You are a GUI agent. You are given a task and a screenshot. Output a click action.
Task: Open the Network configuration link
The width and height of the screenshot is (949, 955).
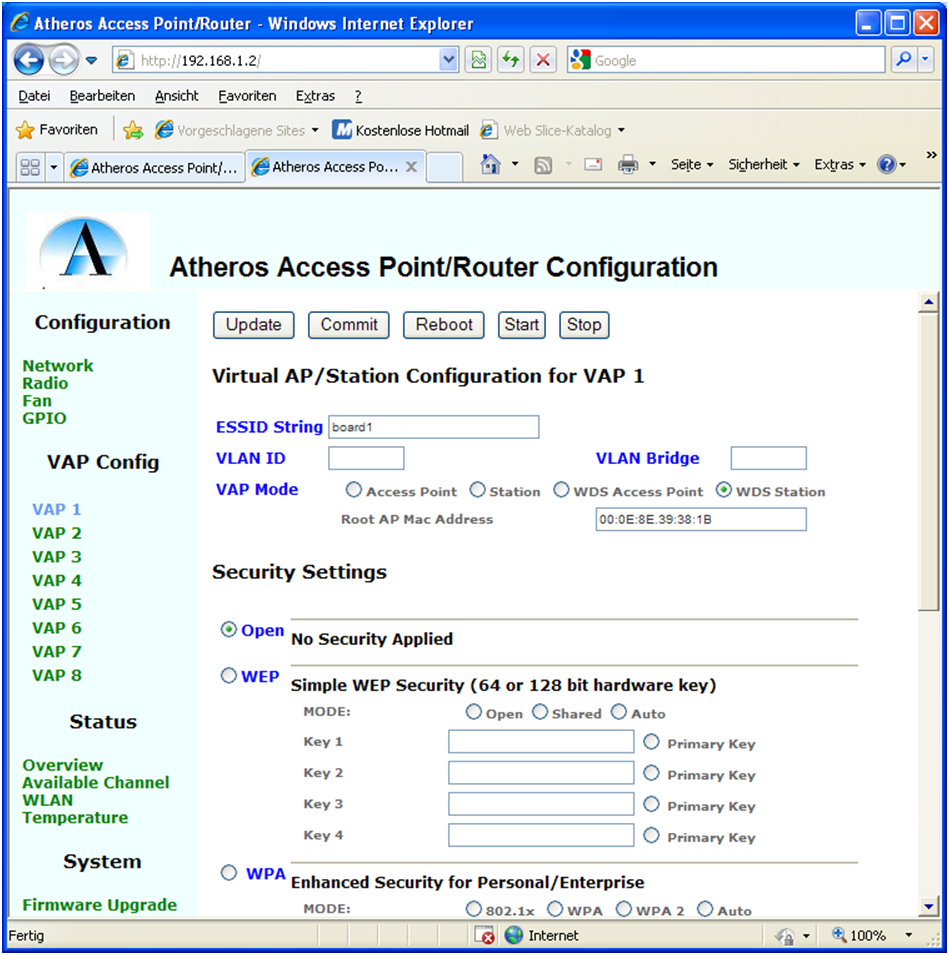pyautogui.click(x=58, y=366)
